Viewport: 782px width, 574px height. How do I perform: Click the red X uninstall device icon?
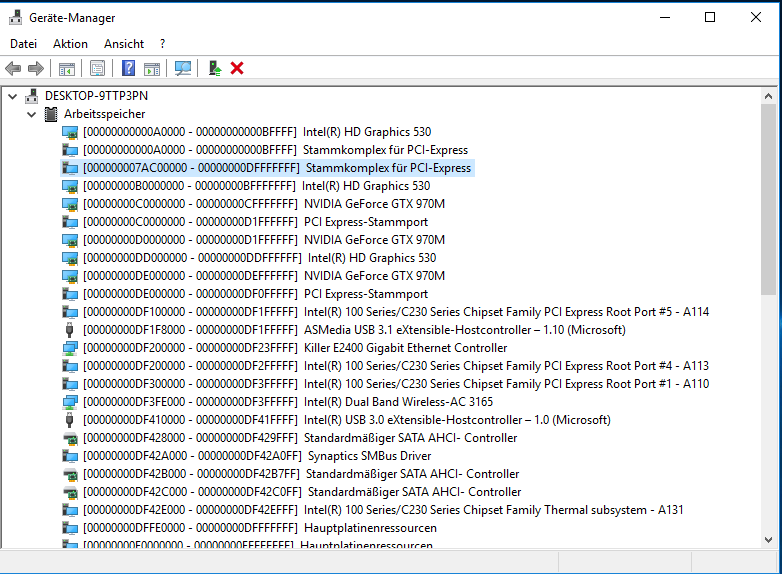237,68
